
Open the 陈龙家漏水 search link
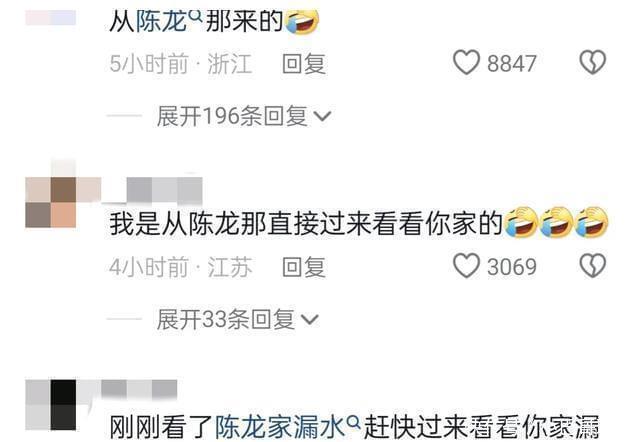coord(281,427)
